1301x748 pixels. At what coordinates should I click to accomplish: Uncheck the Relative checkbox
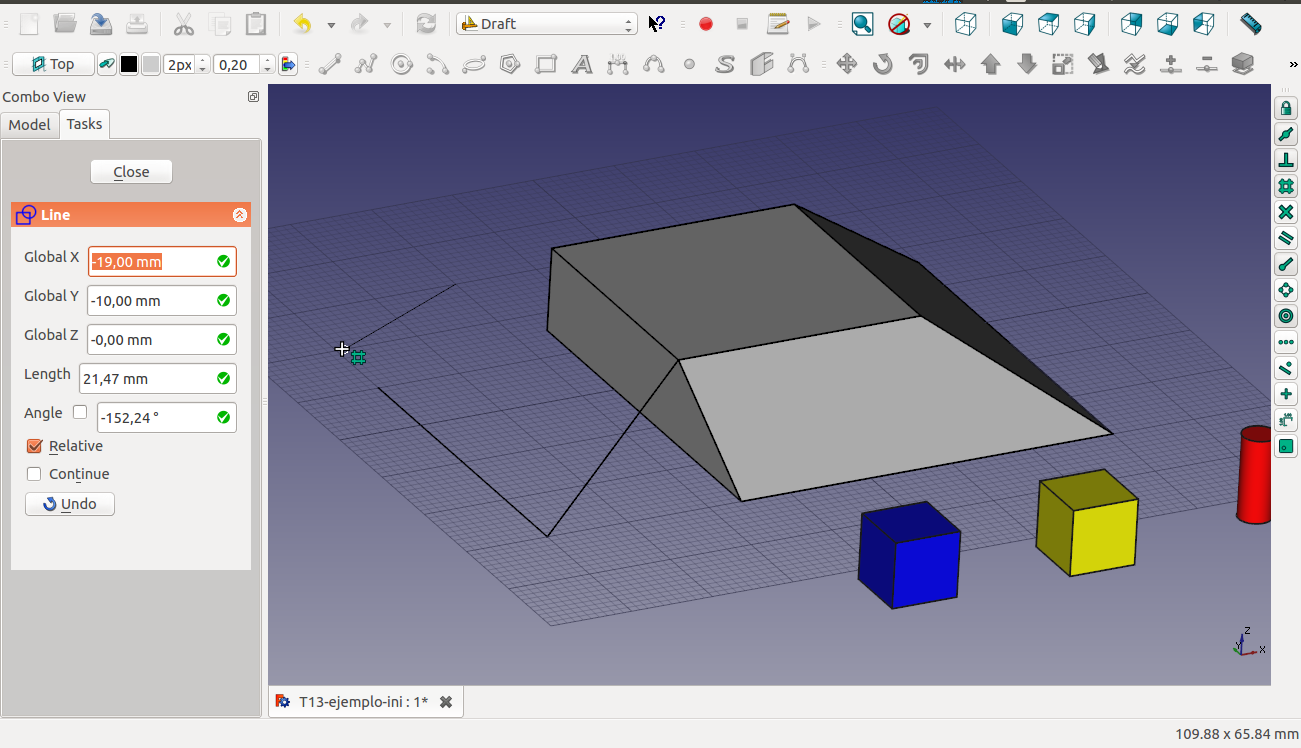coord(35,446)
